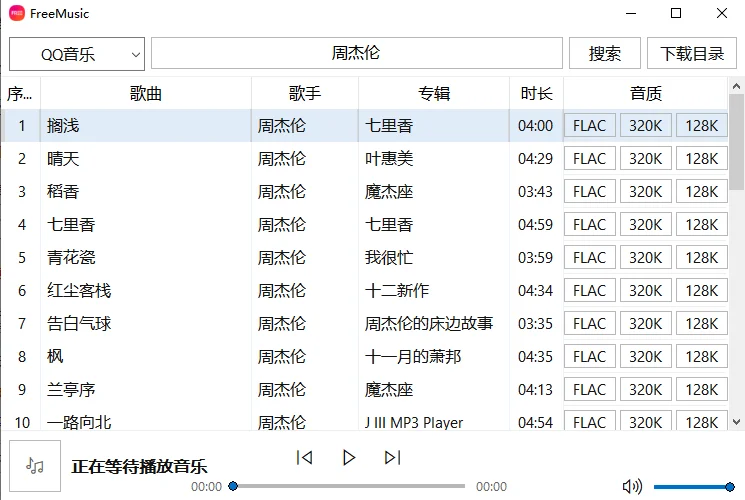The height and width of the screenshot is (500, 745).
Task: Click album 周杰伦的床边故事
Action: (x=429, y=324)
